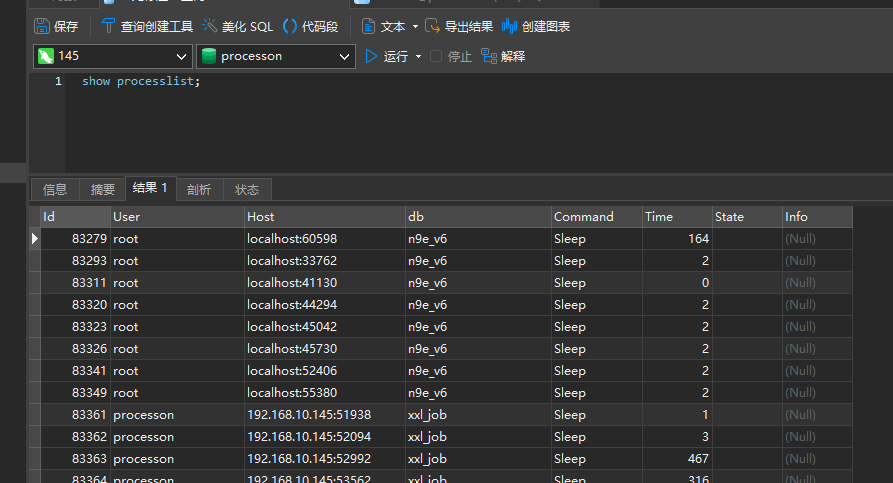Click the db column header

click(478, 216)
